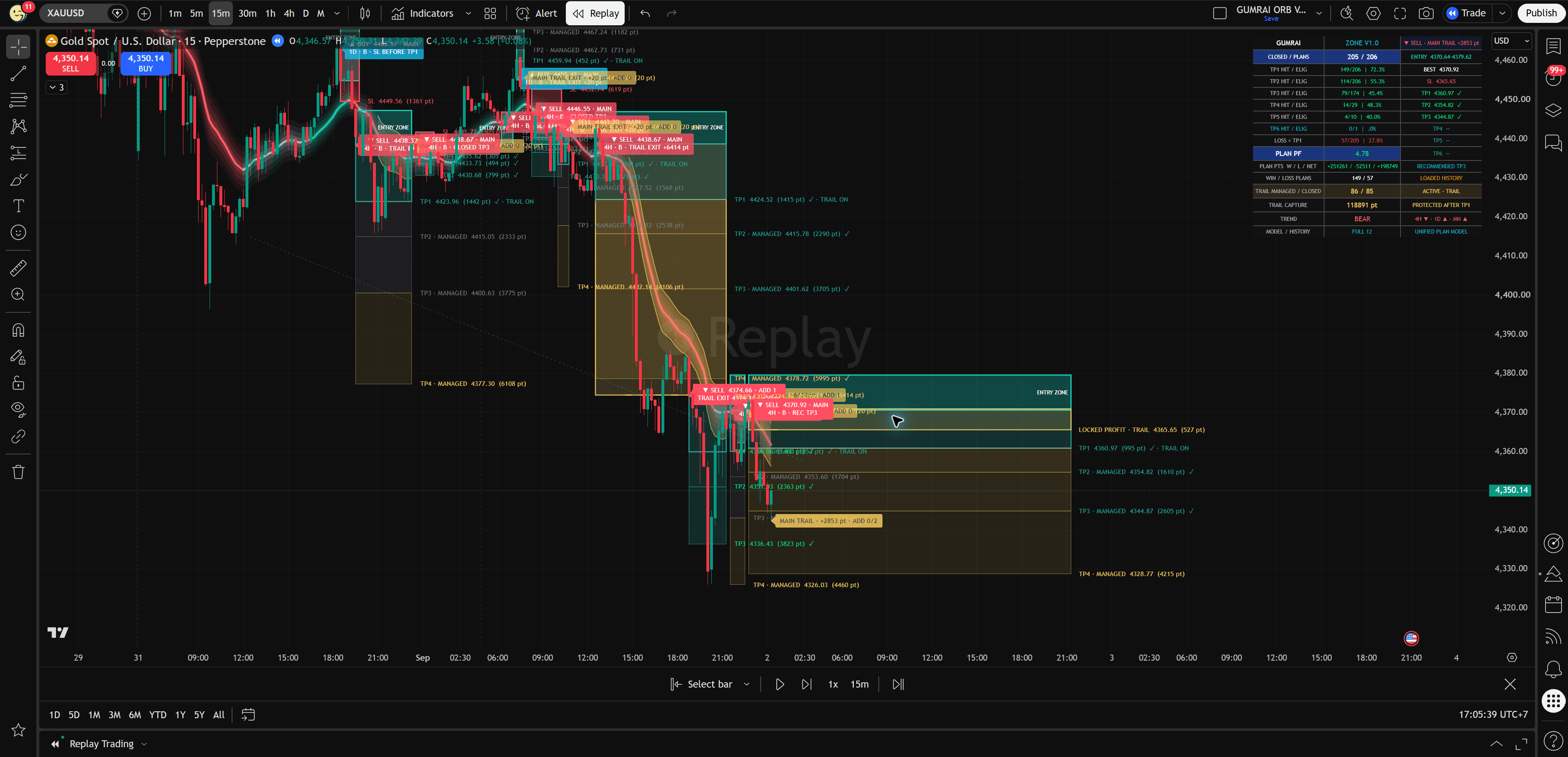Viewport: 1568px width, 757px height.
Task: Switch to the 5m timeframe
Action: 196,13
